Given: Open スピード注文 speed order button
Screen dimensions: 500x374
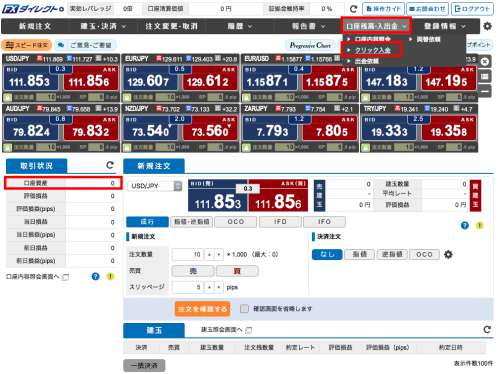Looking at the screenshot, I should [x=26, y=45].
